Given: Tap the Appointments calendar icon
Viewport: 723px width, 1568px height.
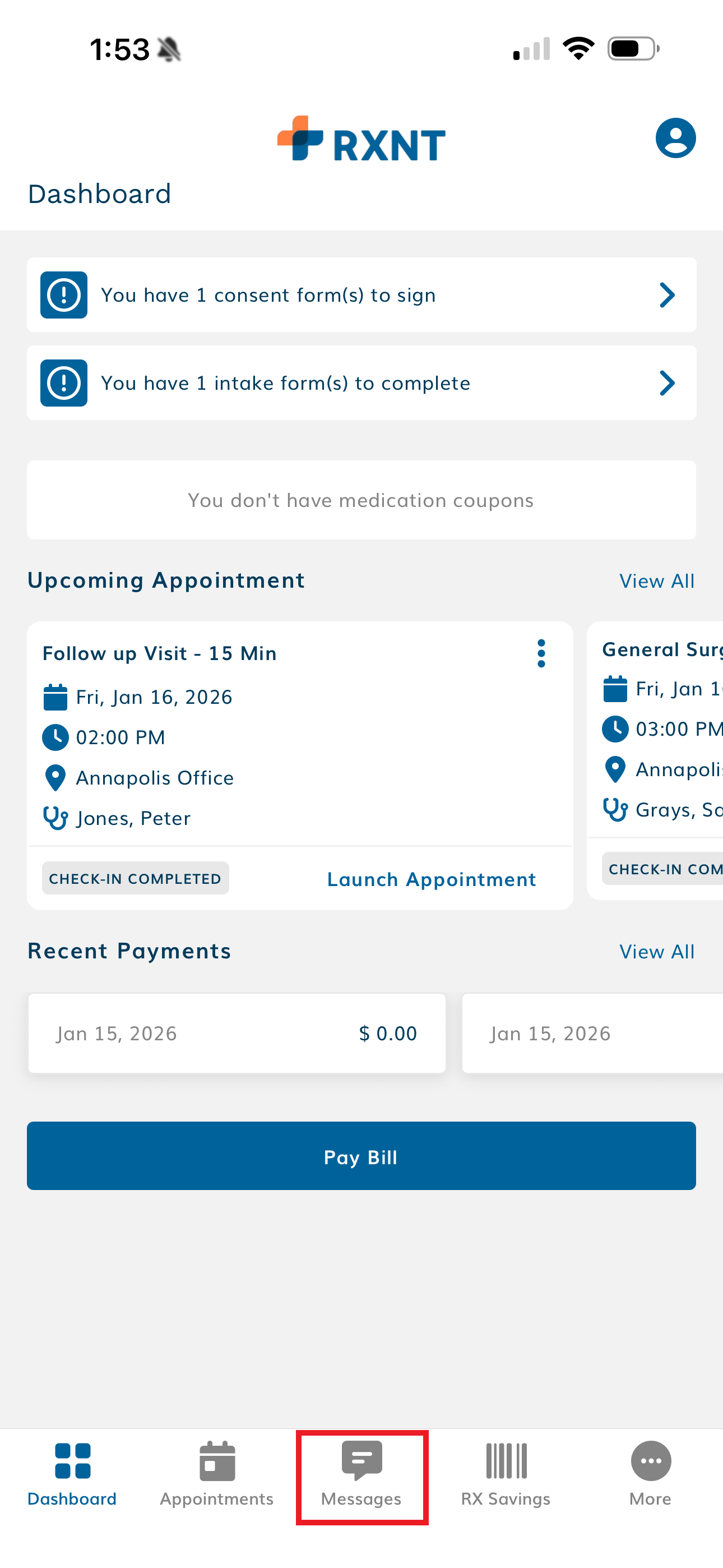Looking at the screenshot, I should pos(217,1460).
